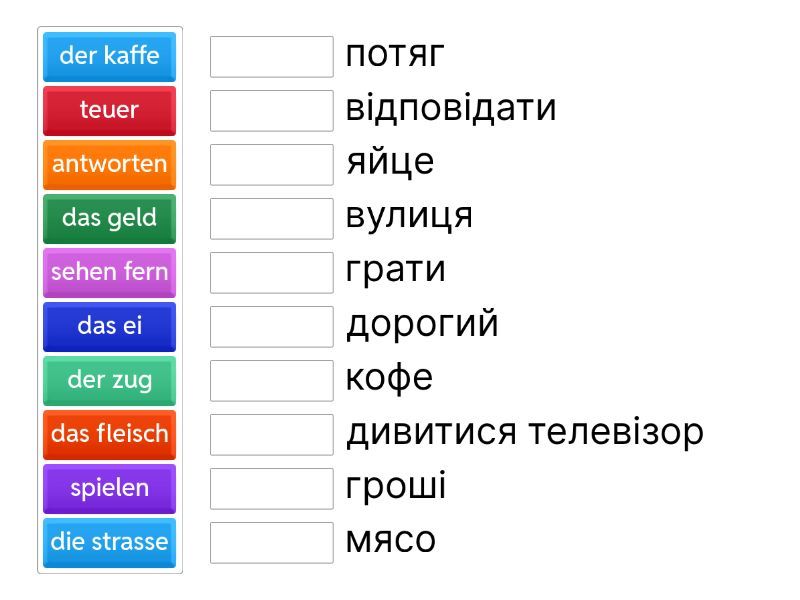Select the orange 'das fleisch' tile
The image size is (800, 600).
[109, 434]
